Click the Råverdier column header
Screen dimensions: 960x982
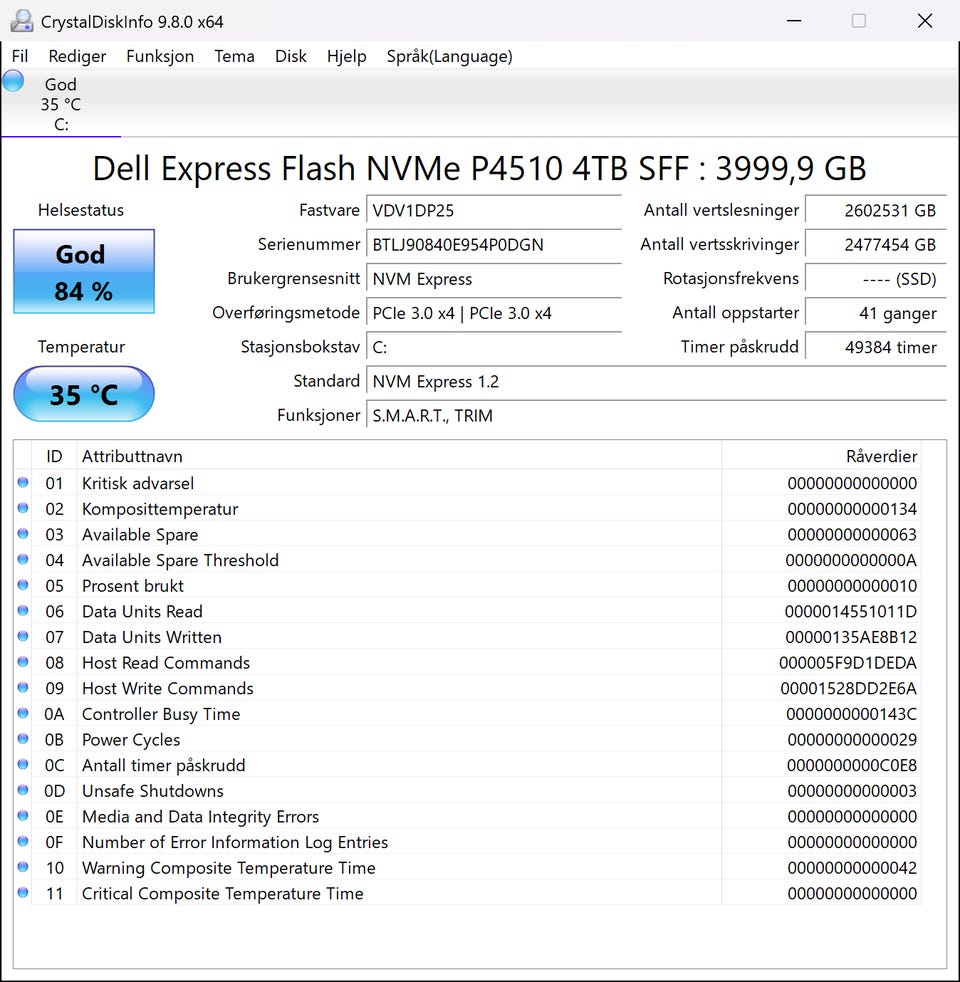tap(821, 456)
